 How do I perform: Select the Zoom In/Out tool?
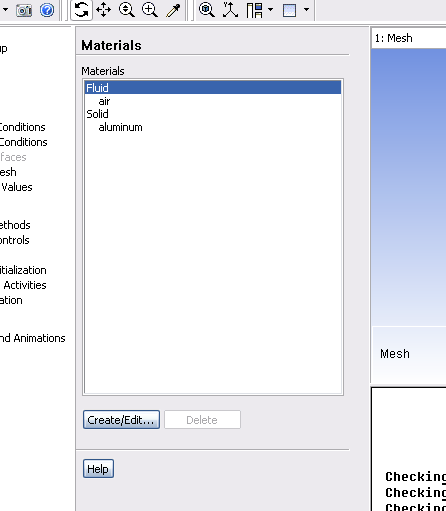[x=127, y=10]
